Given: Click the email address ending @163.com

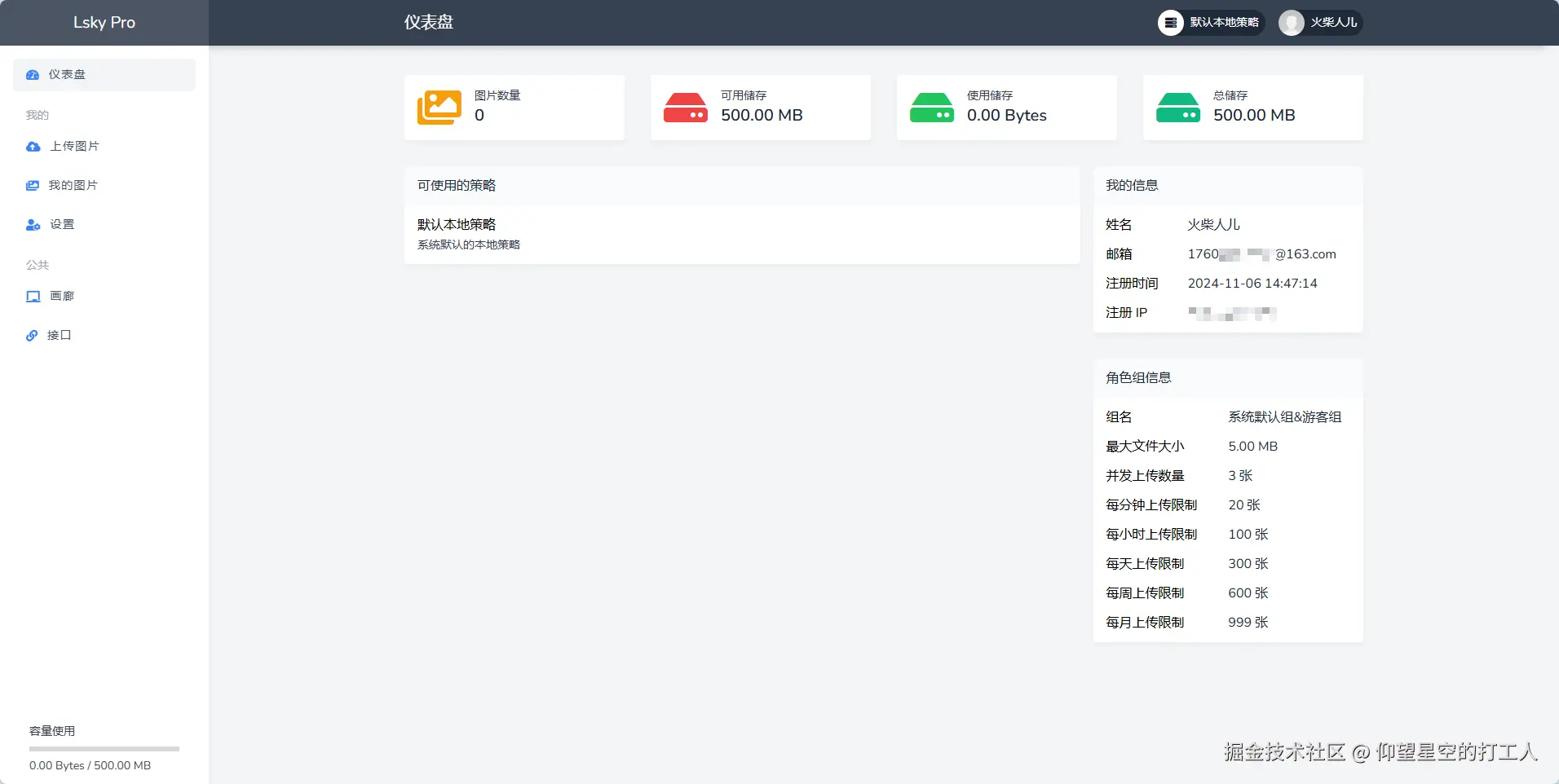Looking at the screenshot, I should point(1262,254).
